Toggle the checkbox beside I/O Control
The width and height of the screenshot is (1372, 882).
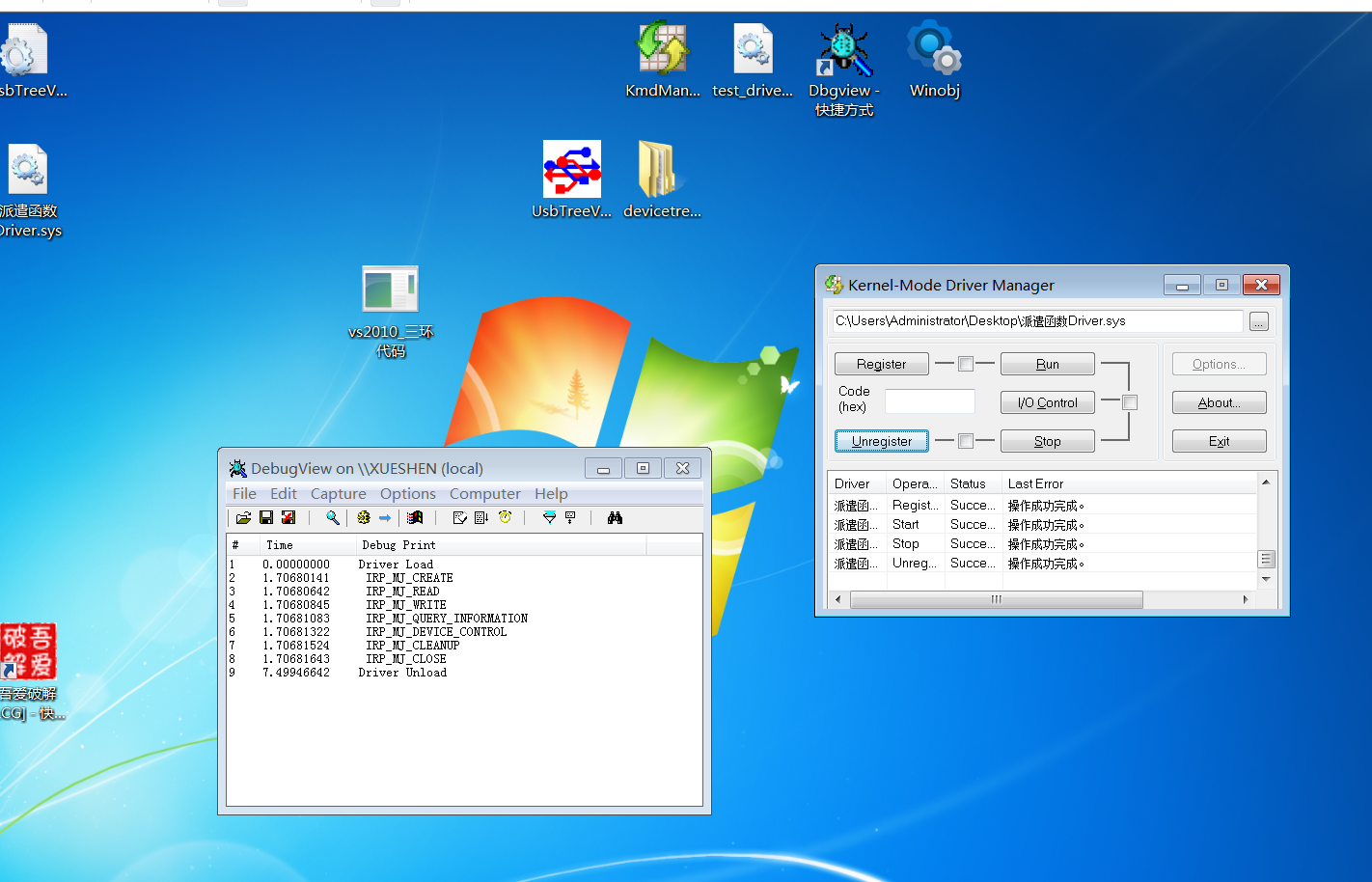pos(1130,402)
